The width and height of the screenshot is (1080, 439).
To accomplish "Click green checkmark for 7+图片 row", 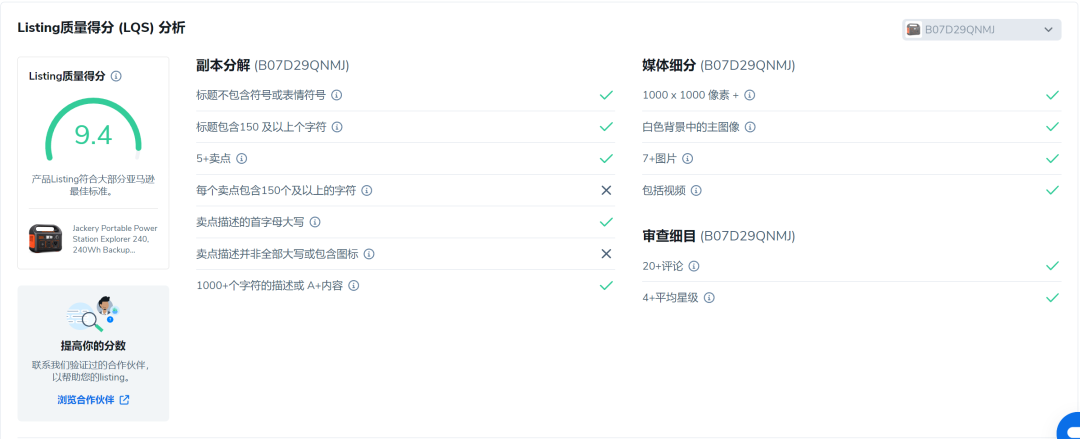I will 1052,158.
